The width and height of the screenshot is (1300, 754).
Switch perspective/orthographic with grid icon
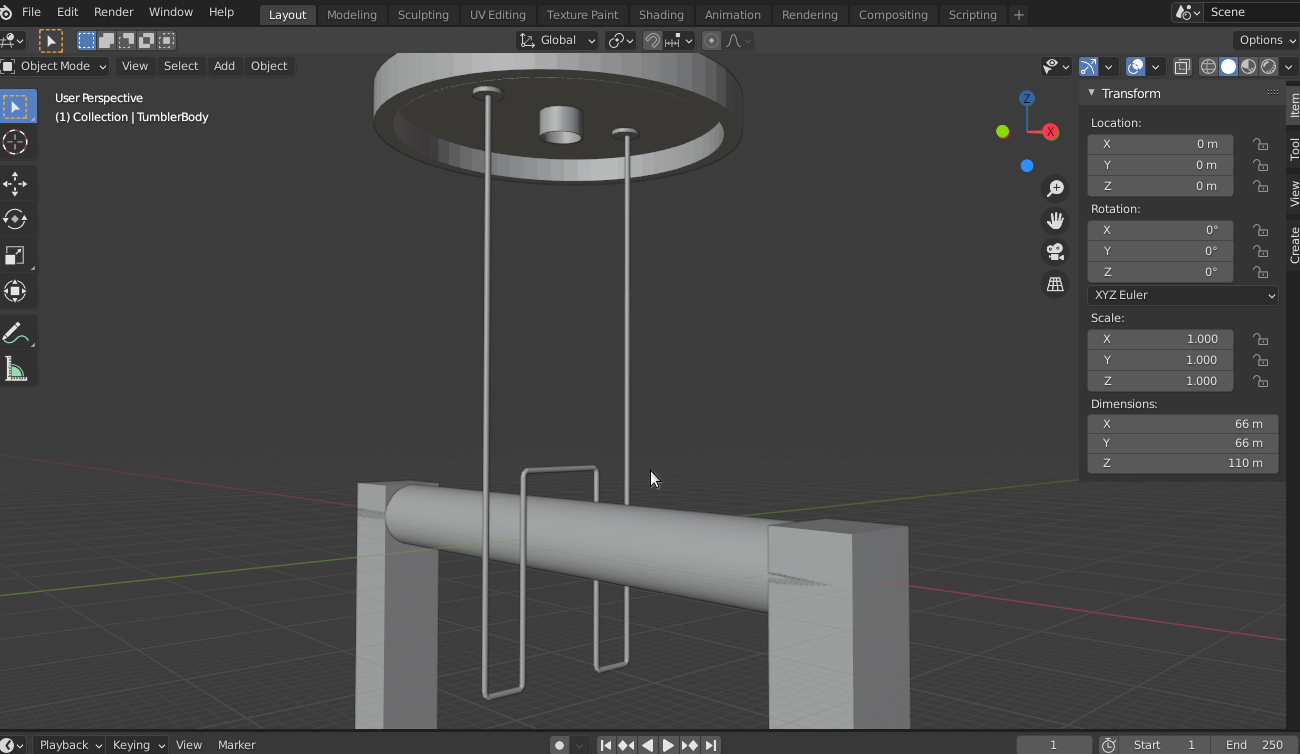coord(1055,284)
